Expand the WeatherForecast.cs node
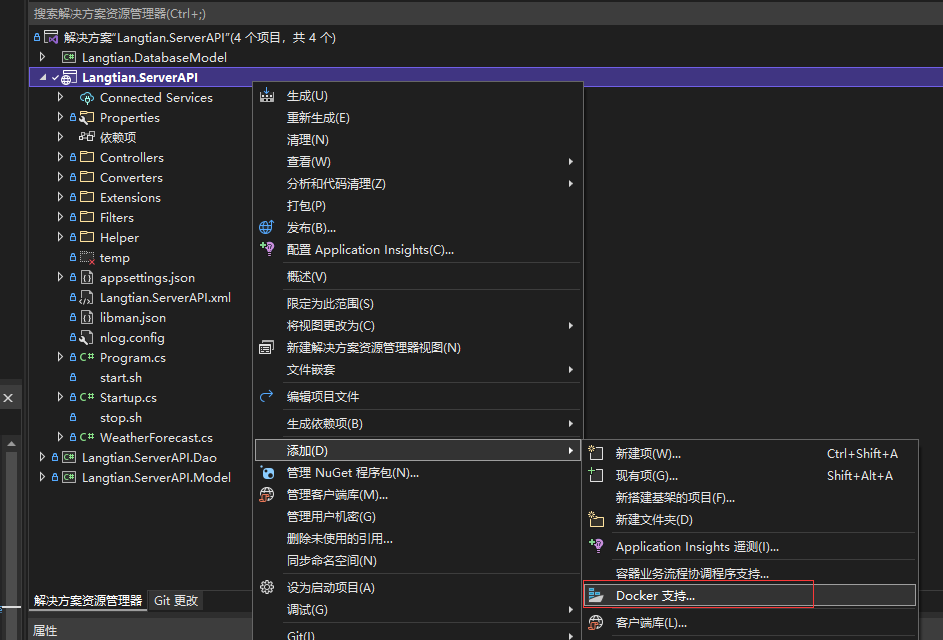 coord(60,437)
